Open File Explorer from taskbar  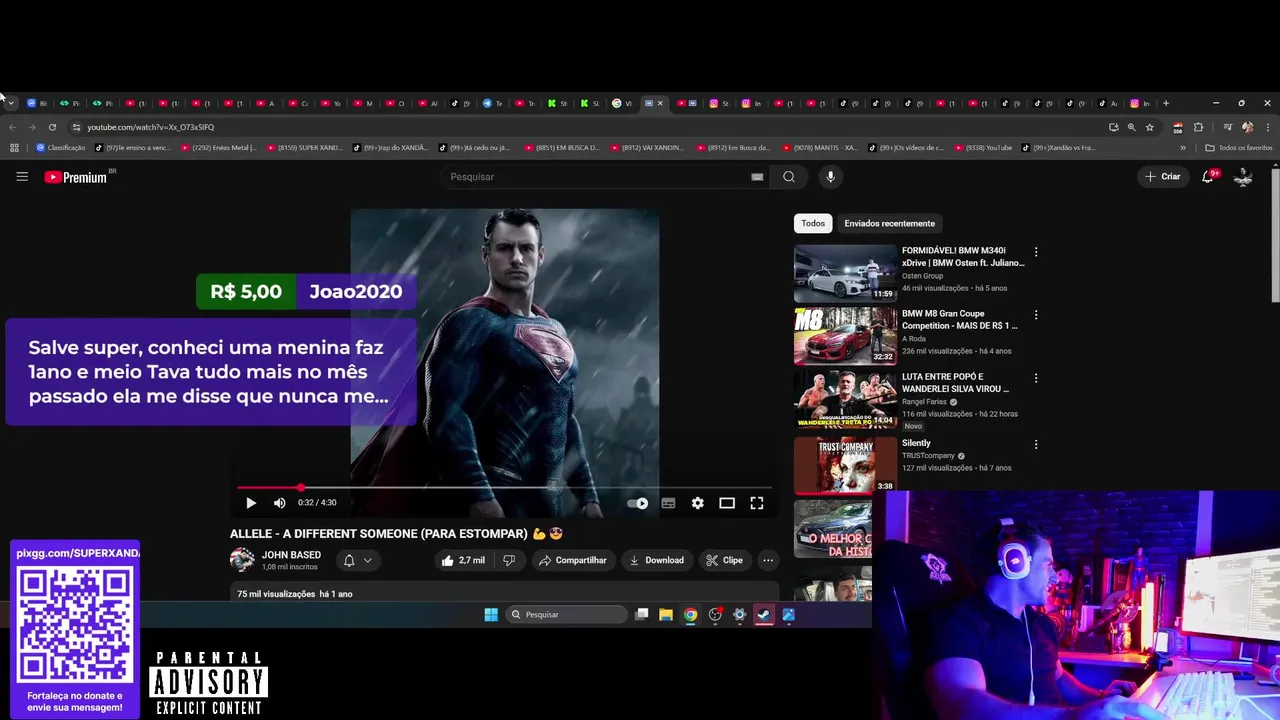pos(666,615)
